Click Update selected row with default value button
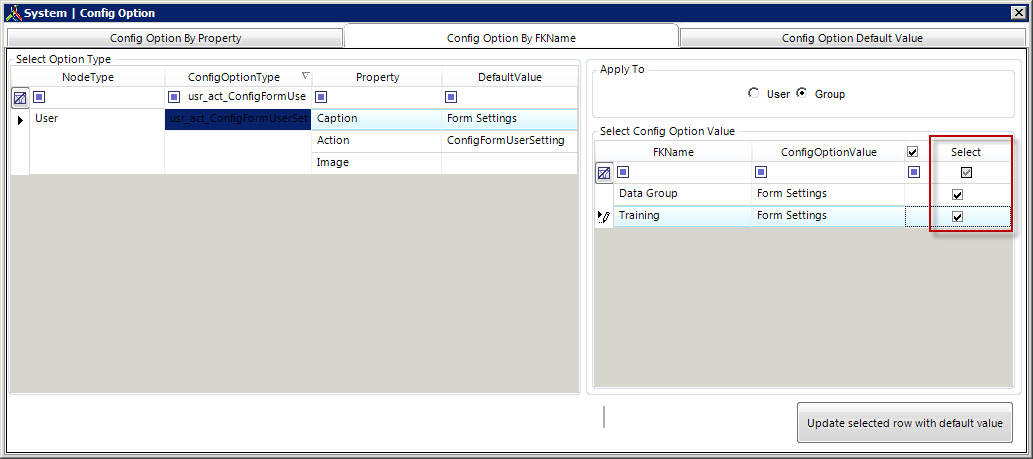Screen dimensions: 1033x459 (905, 422)
